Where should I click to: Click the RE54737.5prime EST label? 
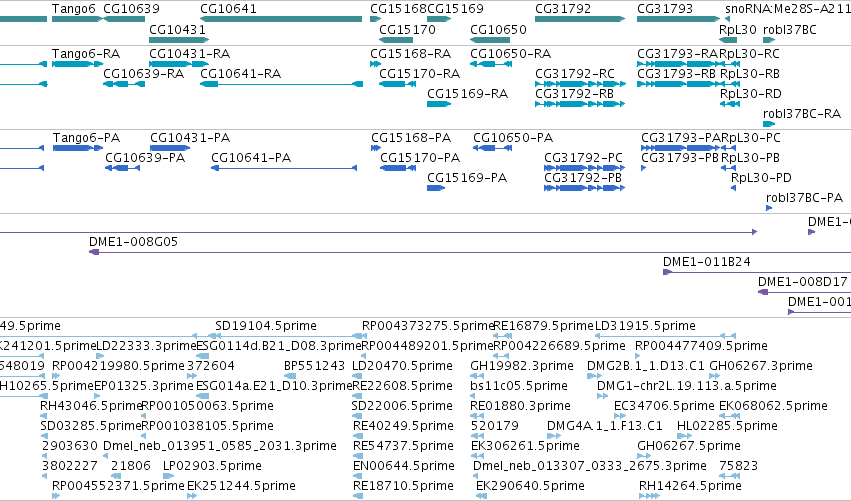coord(403,447)
